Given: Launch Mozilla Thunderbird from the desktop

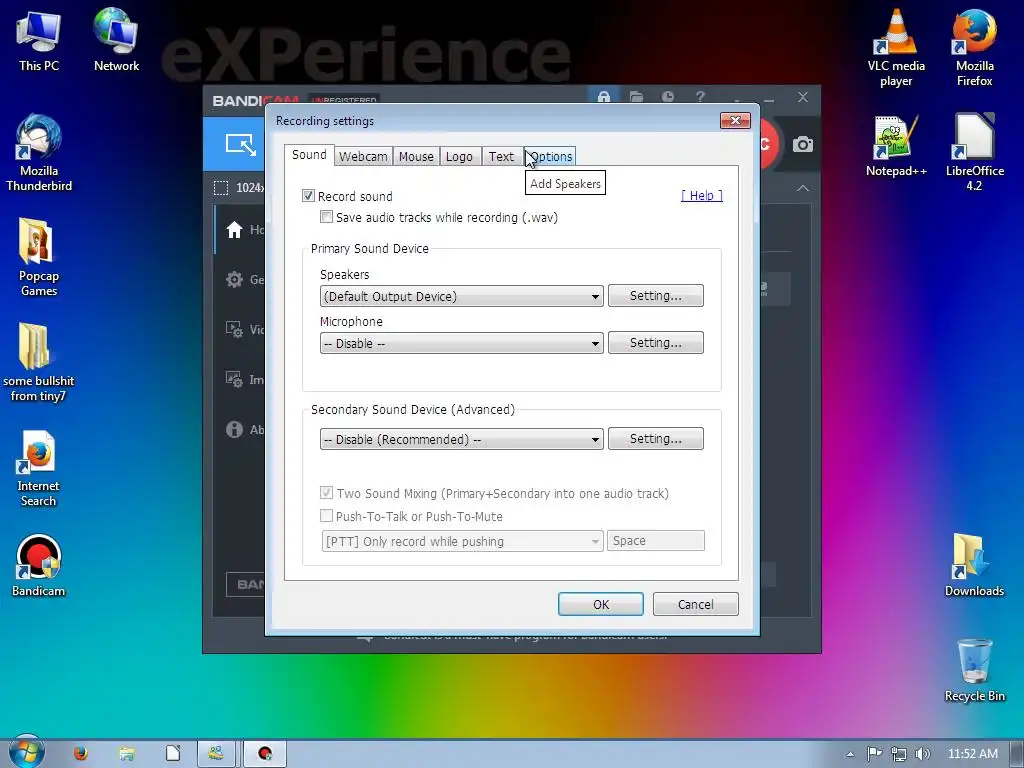Looking at the screenshot, I should [x=39, y=153].
